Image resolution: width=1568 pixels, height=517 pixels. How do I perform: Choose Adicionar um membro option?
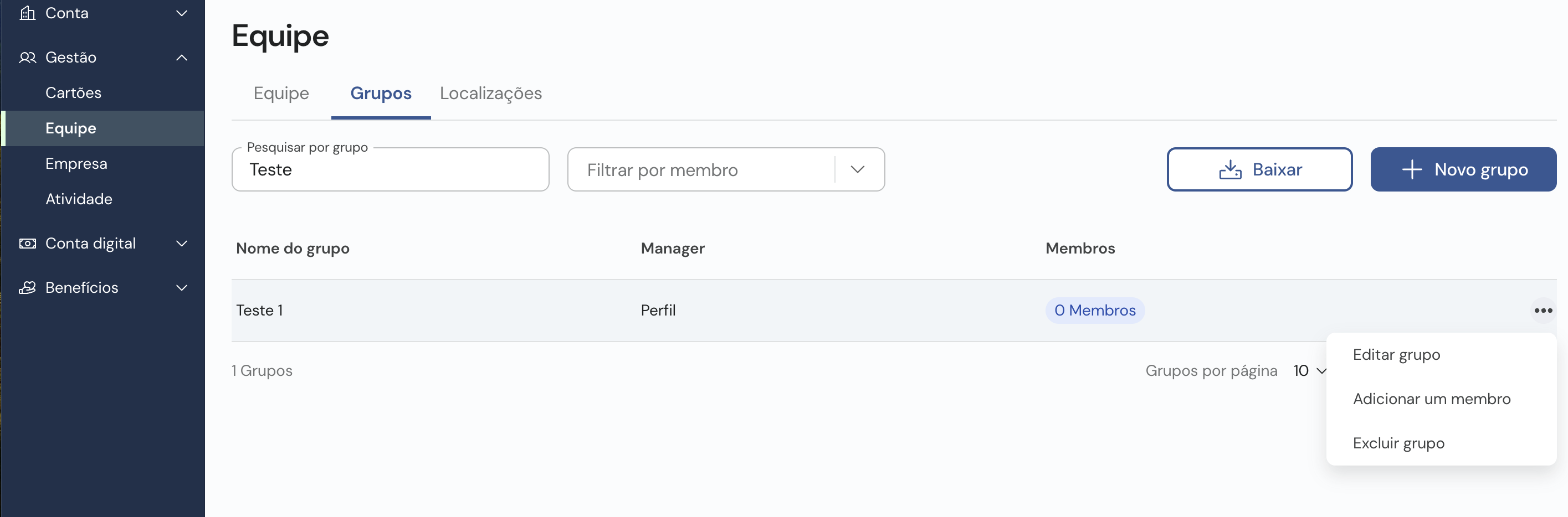1431,399
